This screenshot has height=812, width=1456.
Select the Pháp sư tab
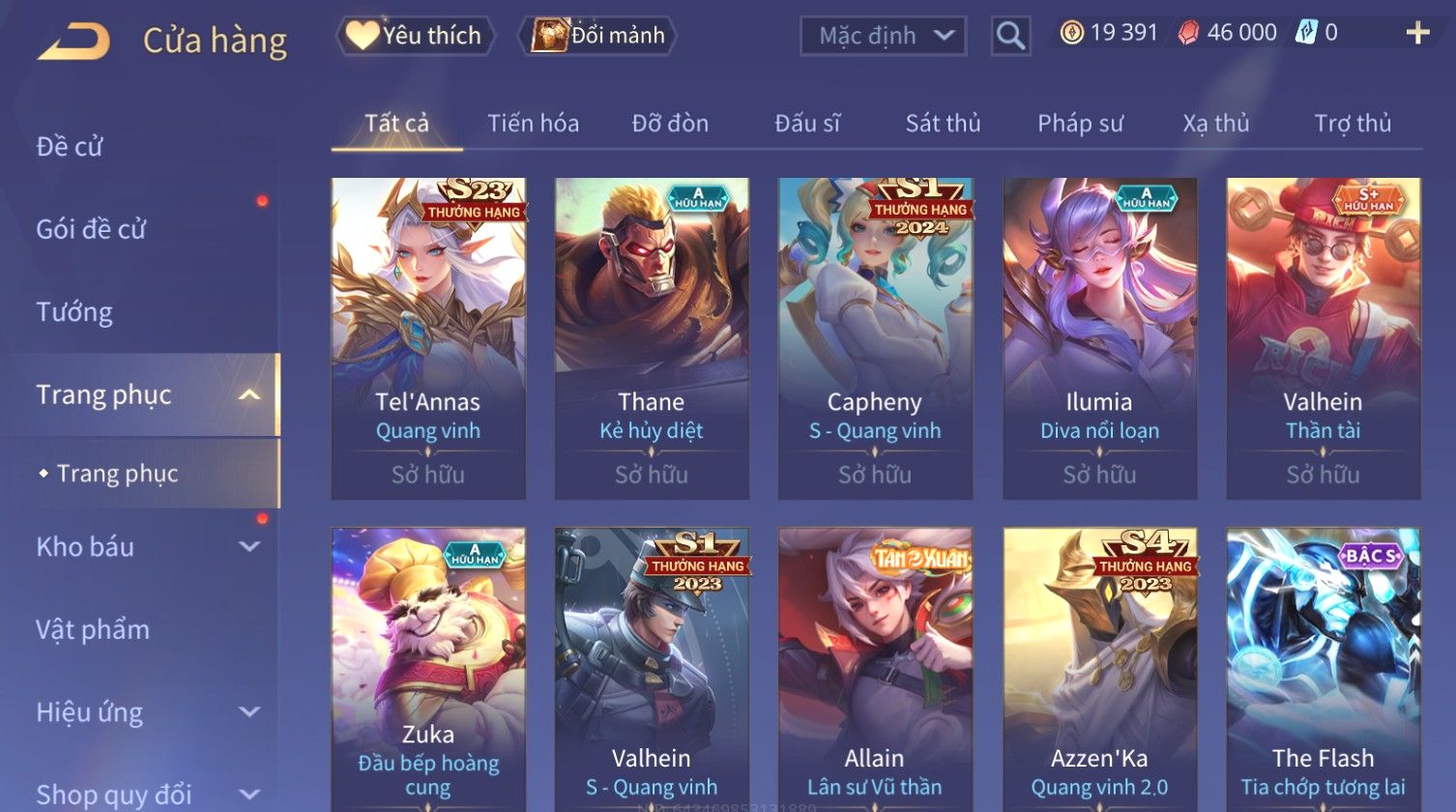click(1080, 123)
